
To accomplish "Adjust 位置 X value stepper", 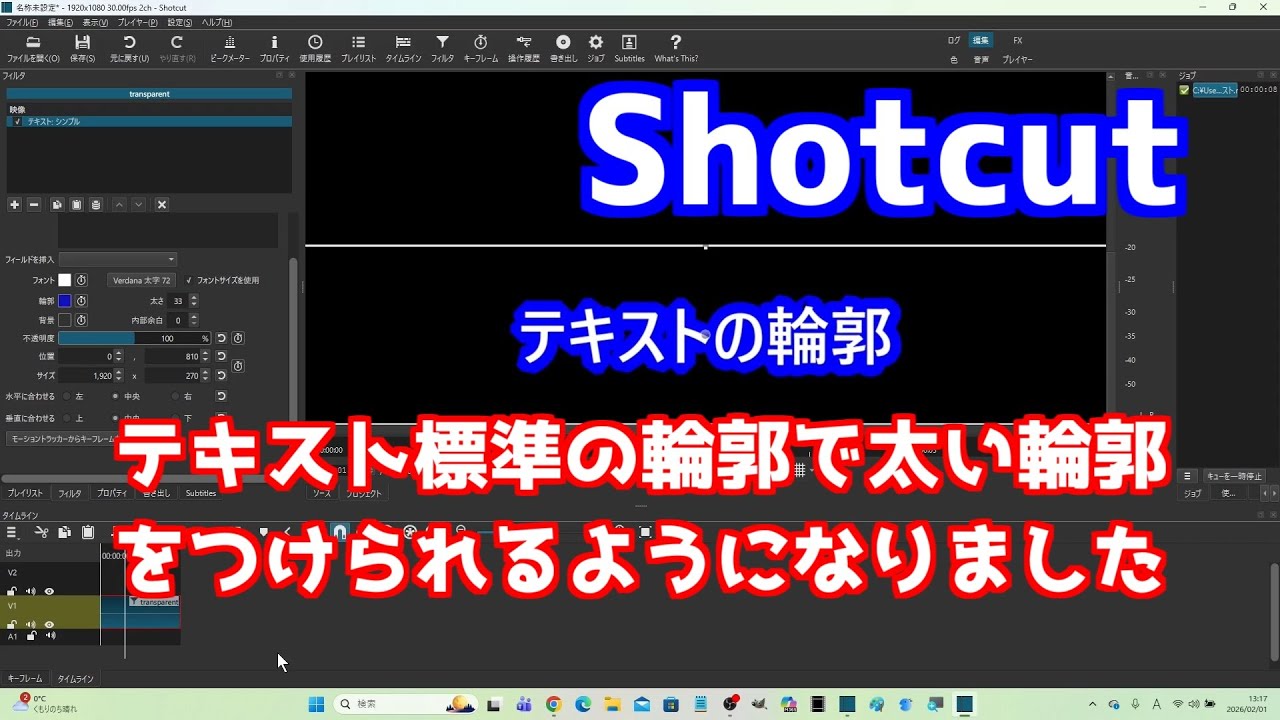I will (x=119, y=356).
